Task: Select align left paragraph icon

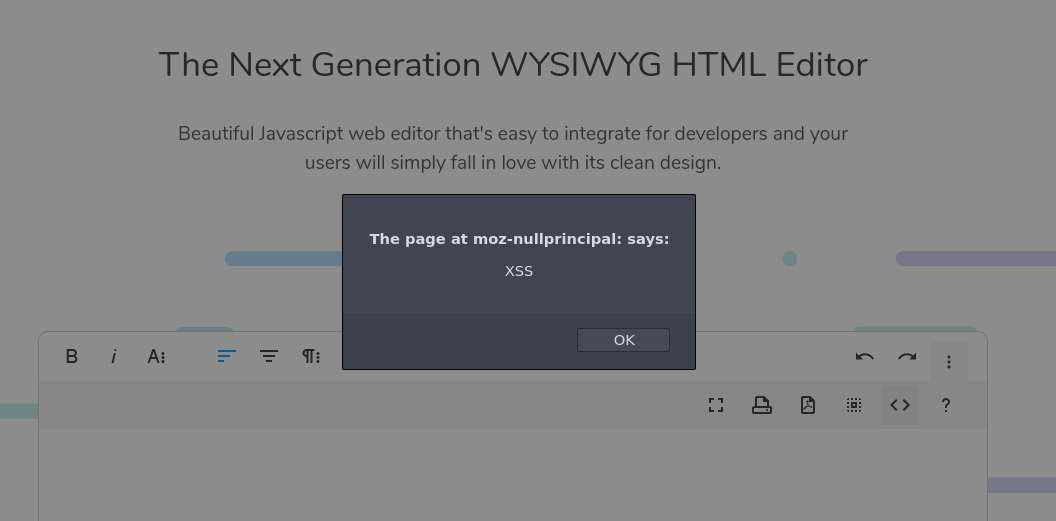Action: click(x=227, y=357)
